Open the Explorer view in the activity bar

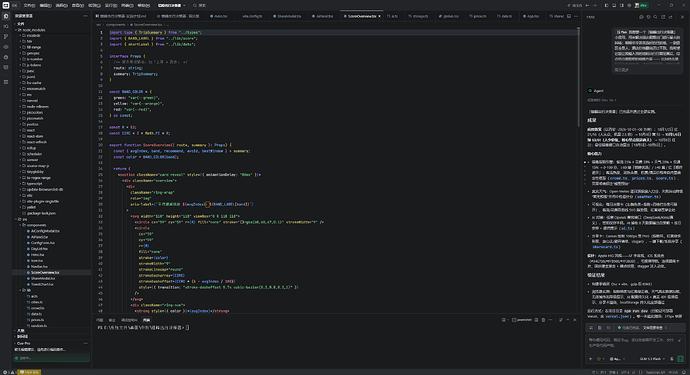[6, 16]
